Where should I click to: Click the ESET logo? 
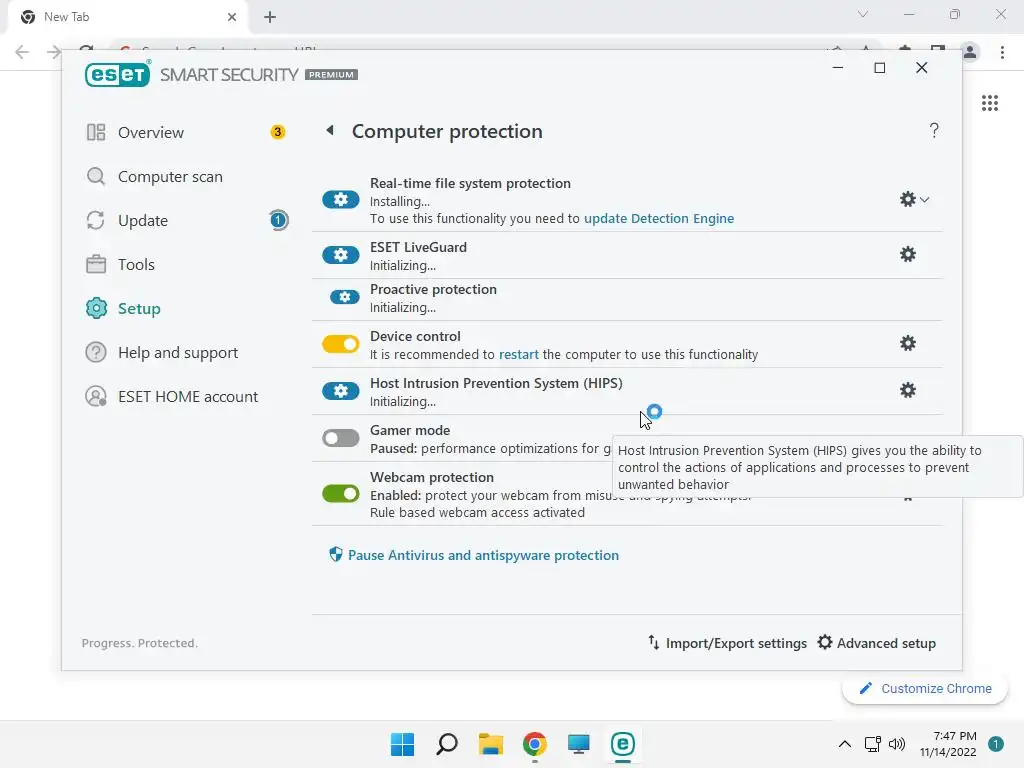click(x=118, y=74)
